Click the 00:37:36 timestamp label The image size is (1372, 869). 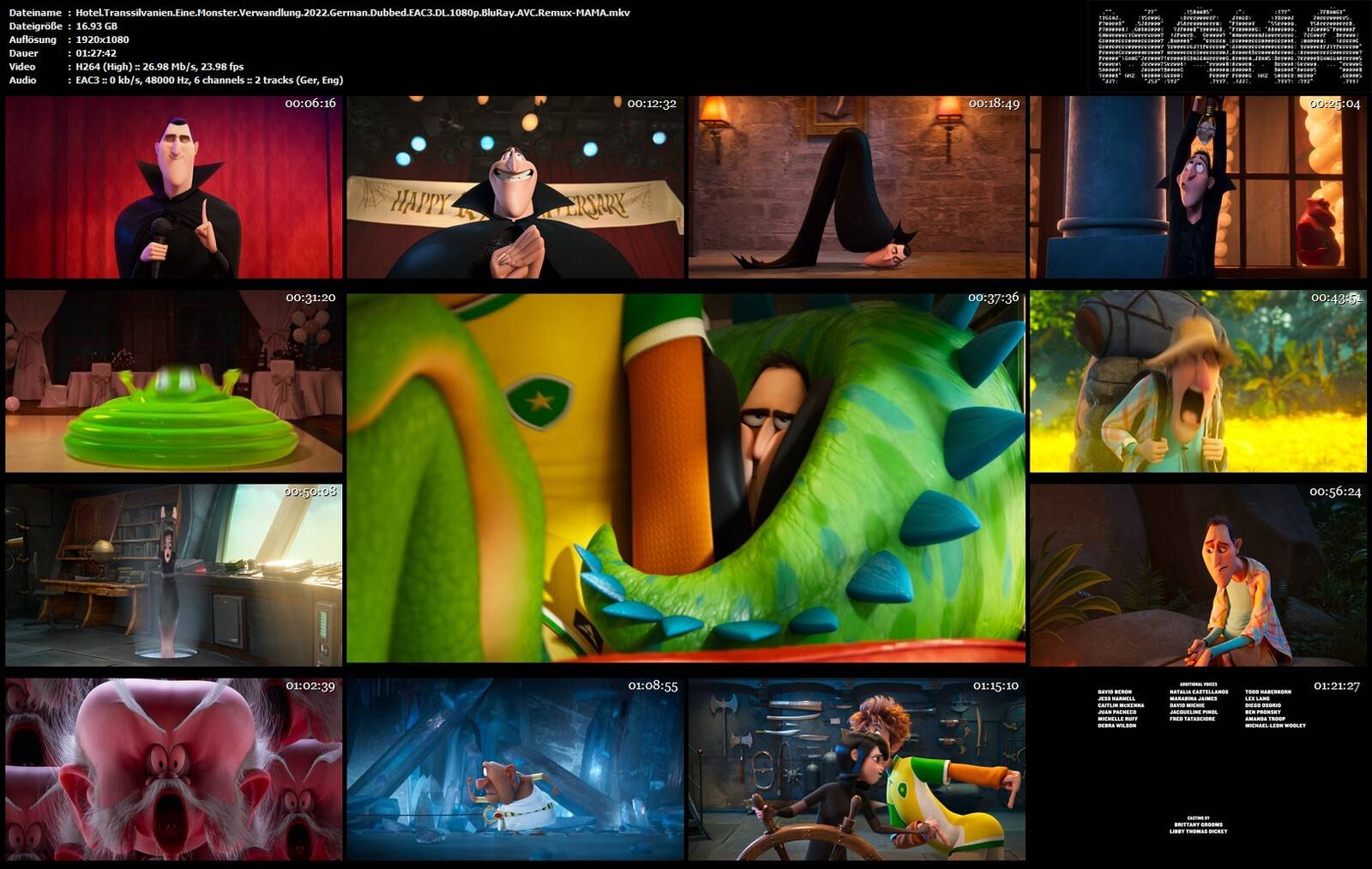(x=993, y=298)
